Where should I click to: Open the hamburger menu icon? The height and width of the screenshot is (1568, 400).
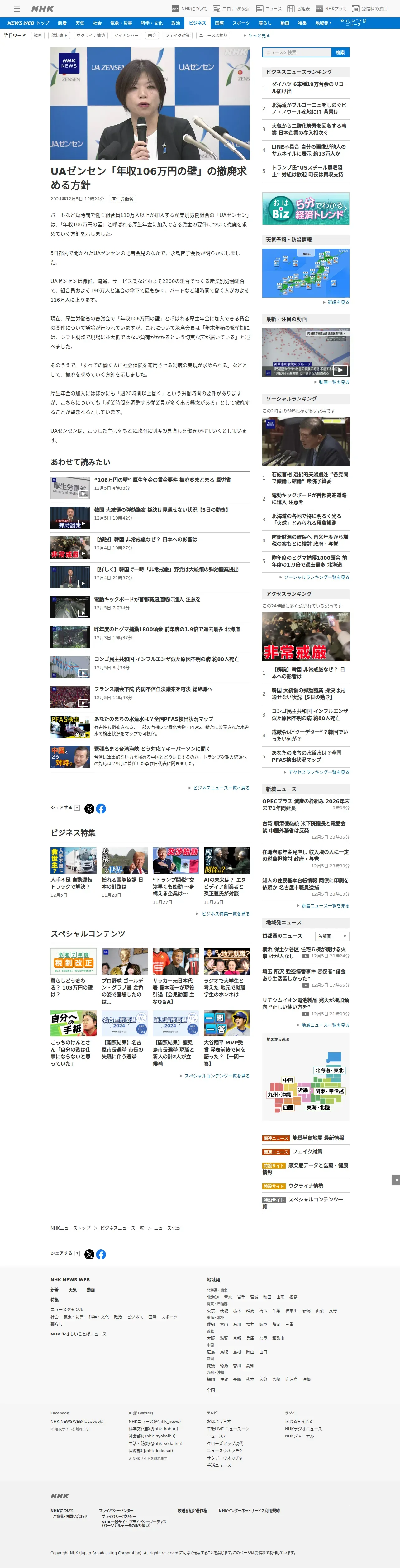tap(17, 8)
